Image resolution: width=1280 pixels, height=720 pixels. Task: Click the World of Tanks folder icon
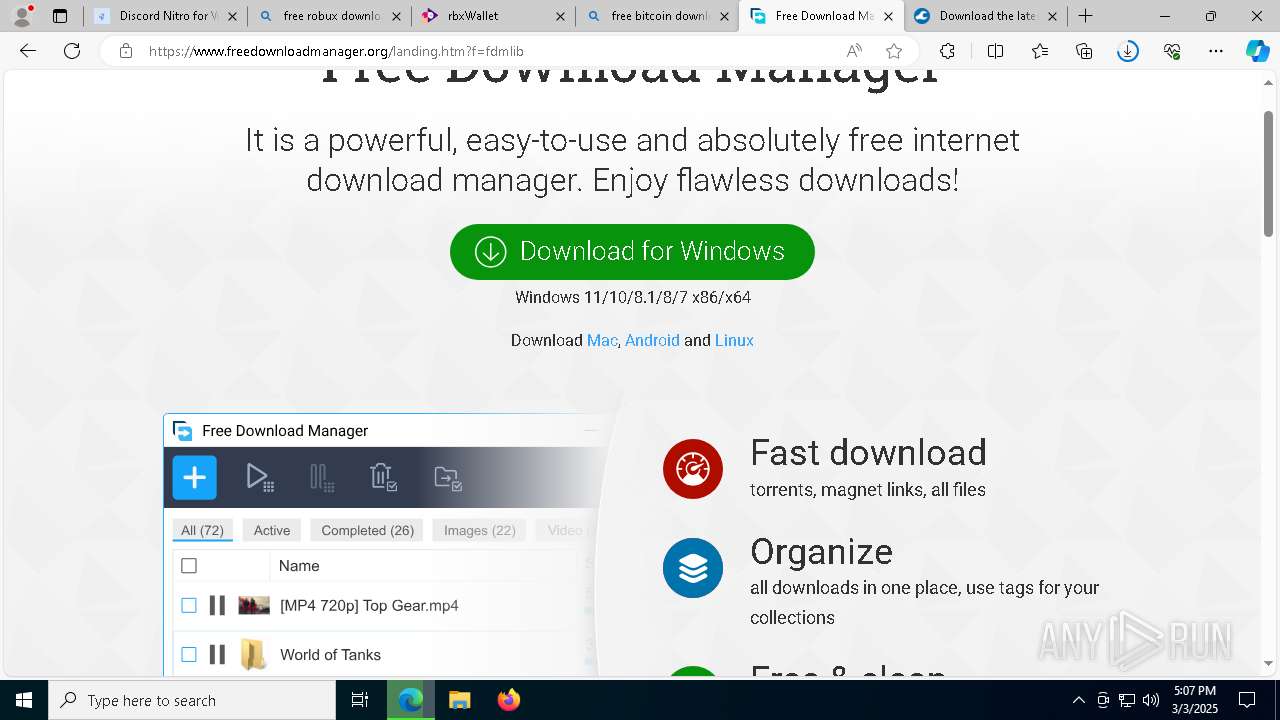pos(254,655)
